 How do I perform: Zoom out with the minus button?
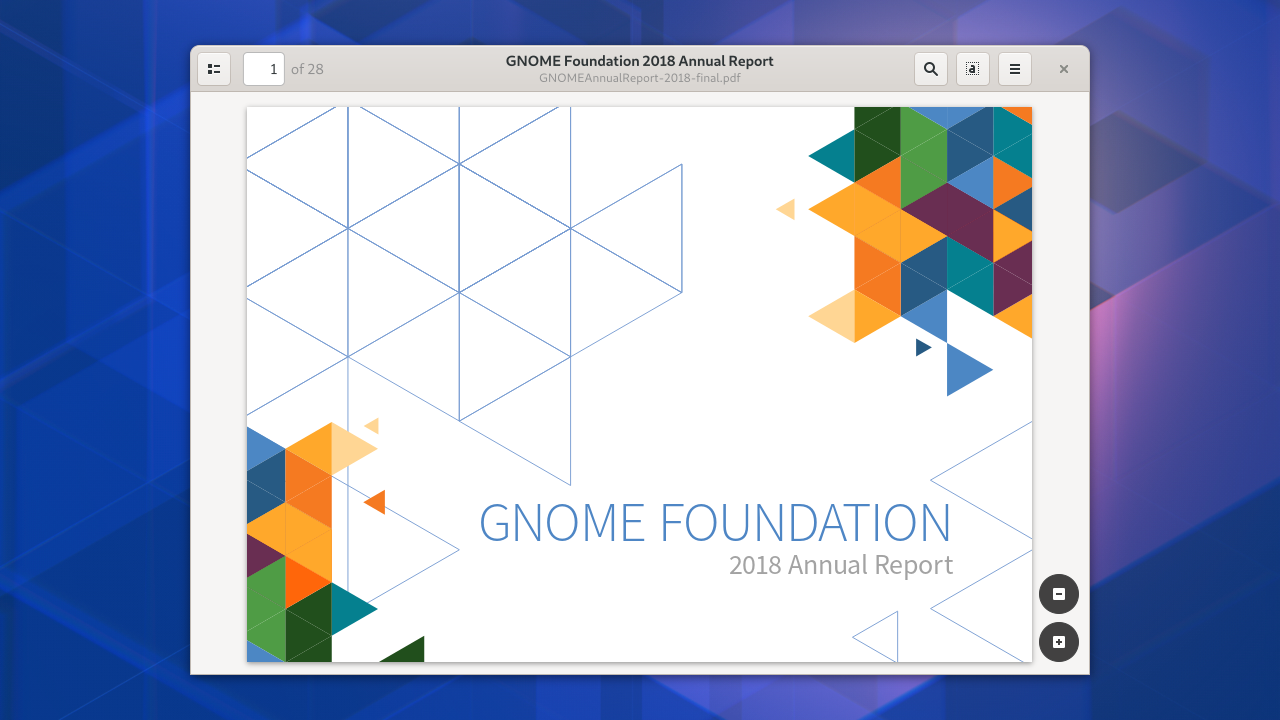pyautogui.click(x=1059, y=594)
